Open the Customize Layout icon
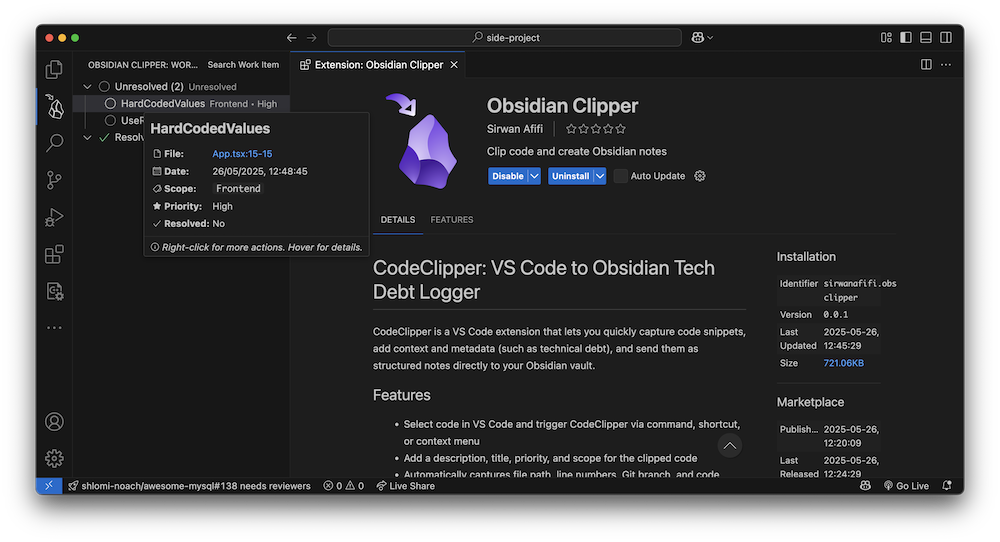 (886, 38)
